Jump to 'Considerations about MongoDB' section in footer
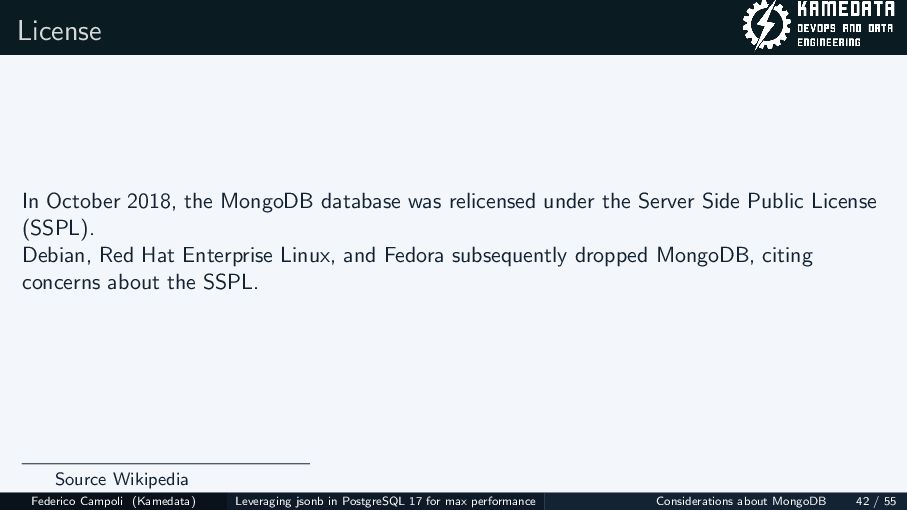 (741, 501)
